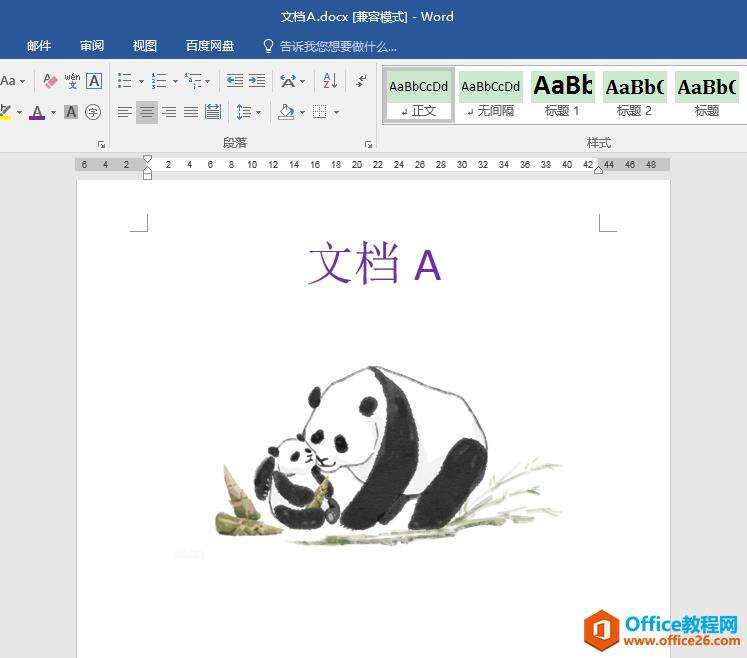Viewport: 747px width, 658px height.
Task: Open the Phonetic Guide (wén) tool
Action: coord(72,81)
